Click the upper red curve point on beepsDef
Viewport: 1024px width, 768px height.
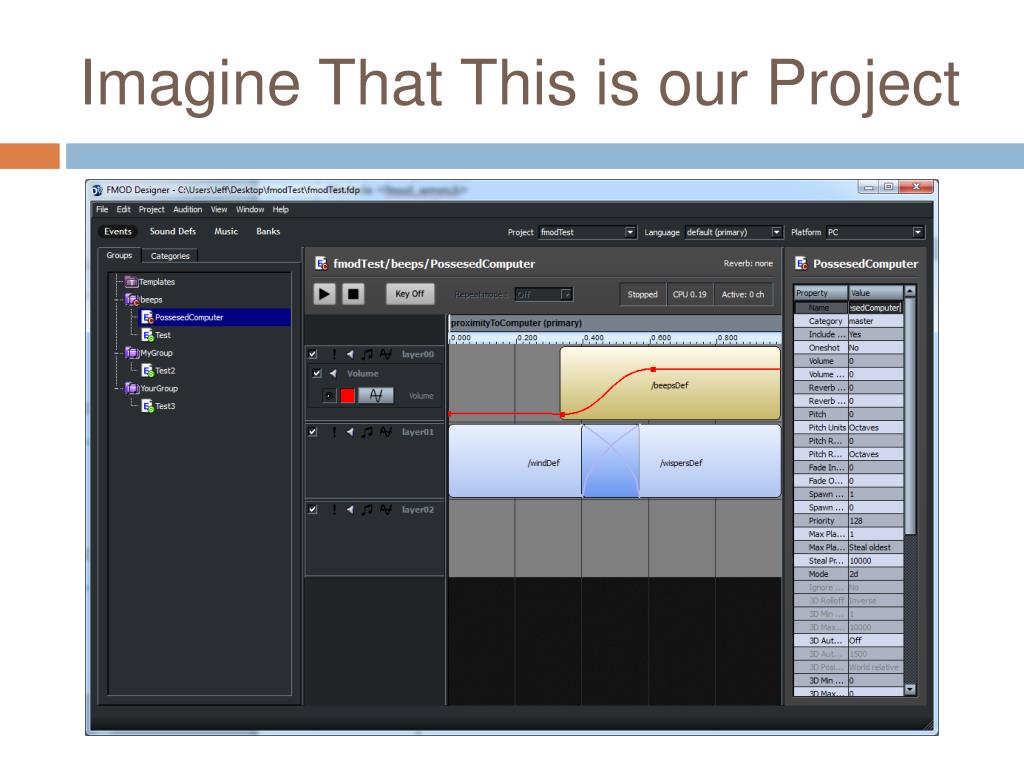[x=653, y=370]
